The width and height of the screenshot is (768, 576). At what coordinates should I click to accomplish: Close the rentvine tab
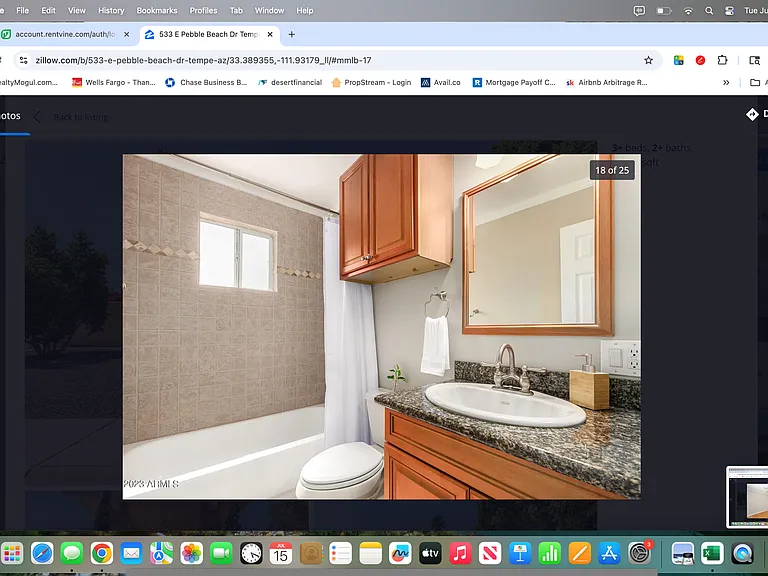pyautogui.click(x=126, y=34)
